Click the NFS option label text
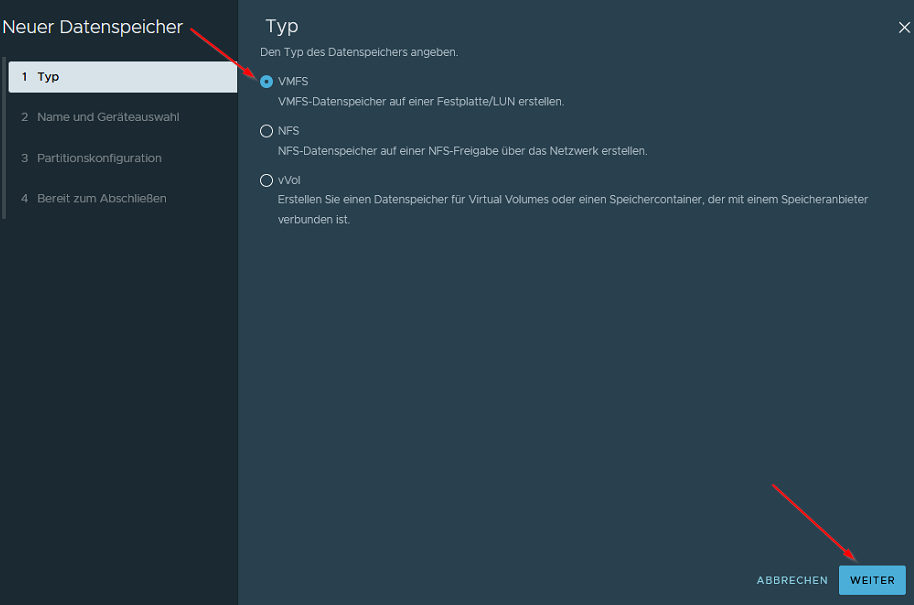The image size is (914, 605). (288, 131)
